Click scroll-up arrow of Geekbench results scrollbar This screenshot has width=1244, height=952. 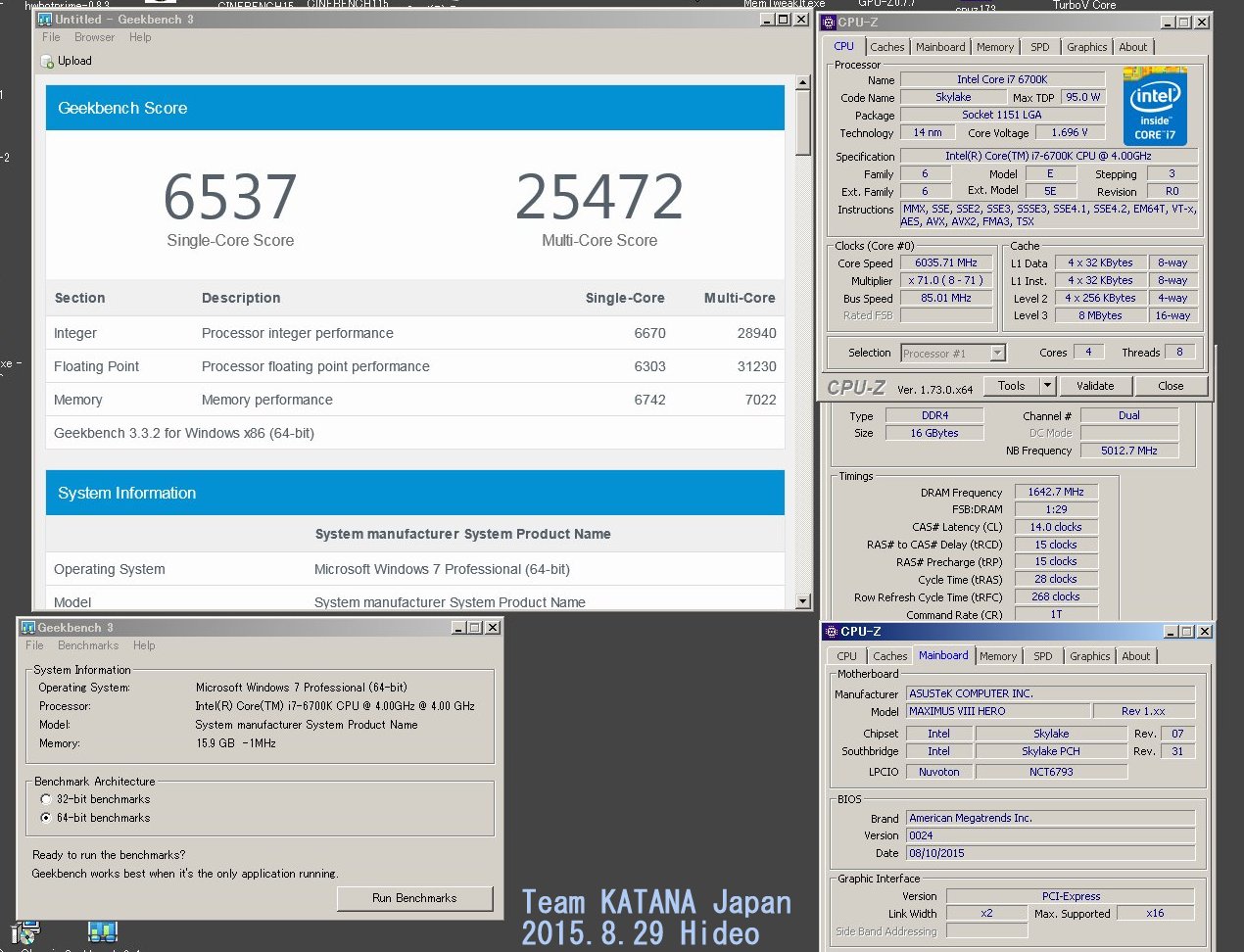click(x=802, y=83)
